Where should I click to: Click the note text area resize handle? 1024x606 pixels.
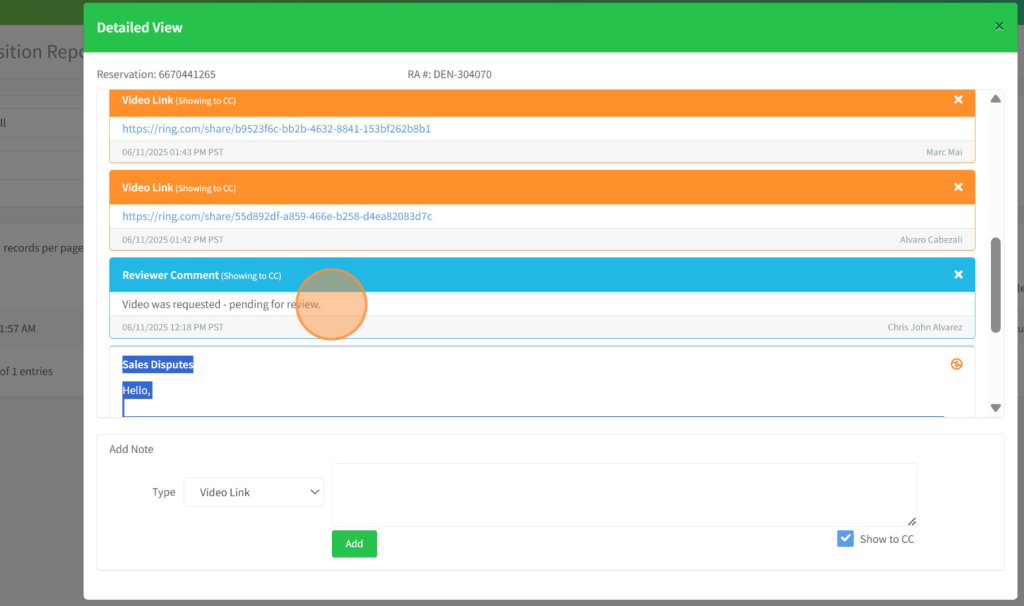coord(911,521)
